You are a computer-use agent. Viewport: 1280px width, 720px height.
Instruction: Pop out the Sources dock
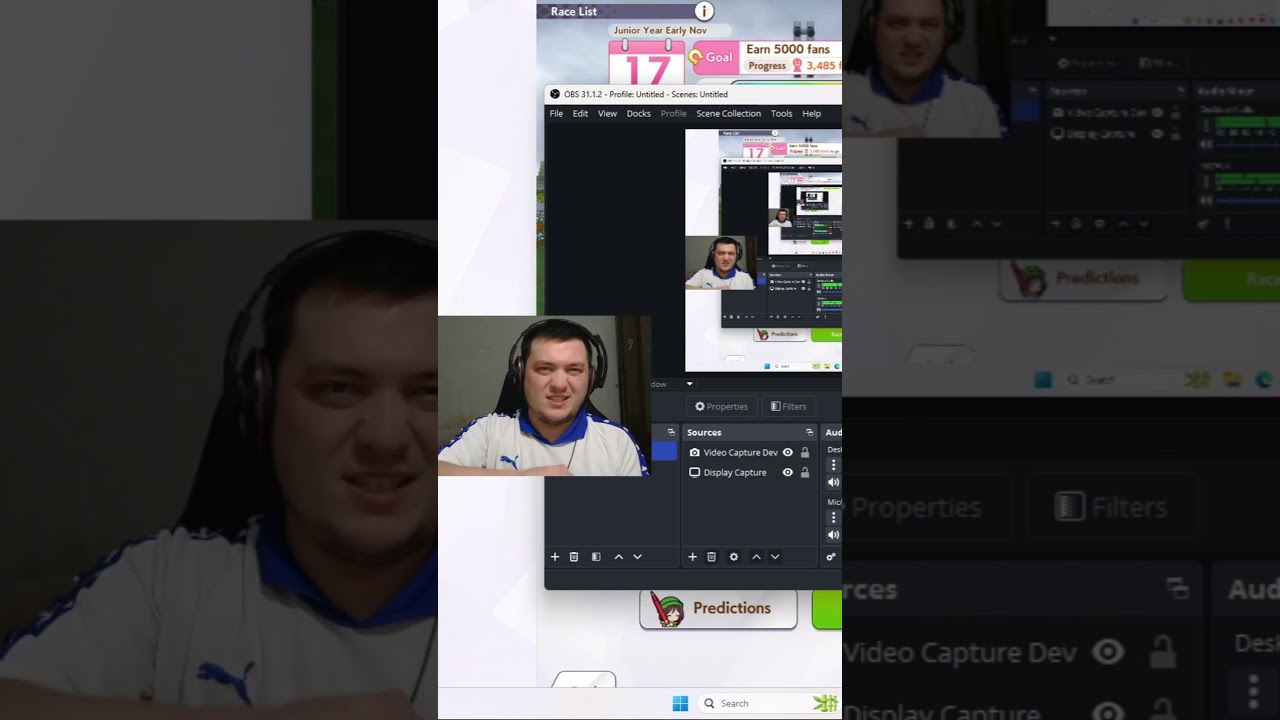click(809, 432)
